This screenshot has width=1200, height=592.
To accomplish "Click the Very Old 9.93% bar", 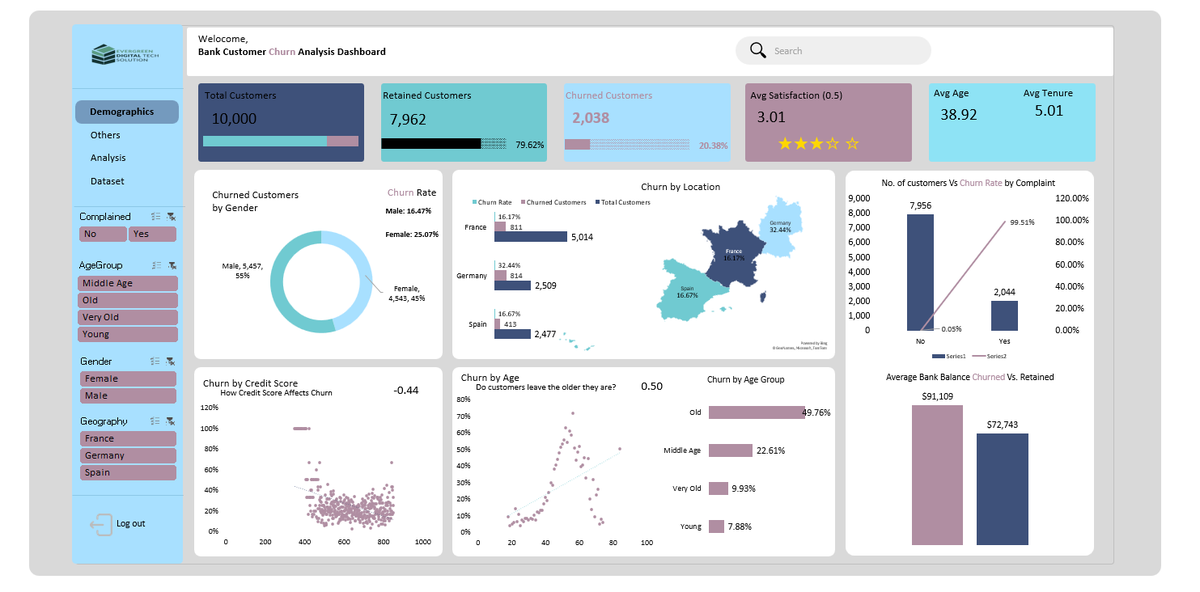I will (x=718, y=488).
